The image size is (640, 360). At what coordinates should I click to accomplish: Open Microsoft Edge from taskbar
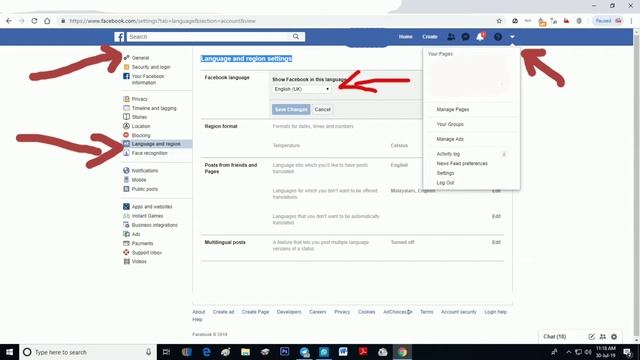(x=206, y=352)
